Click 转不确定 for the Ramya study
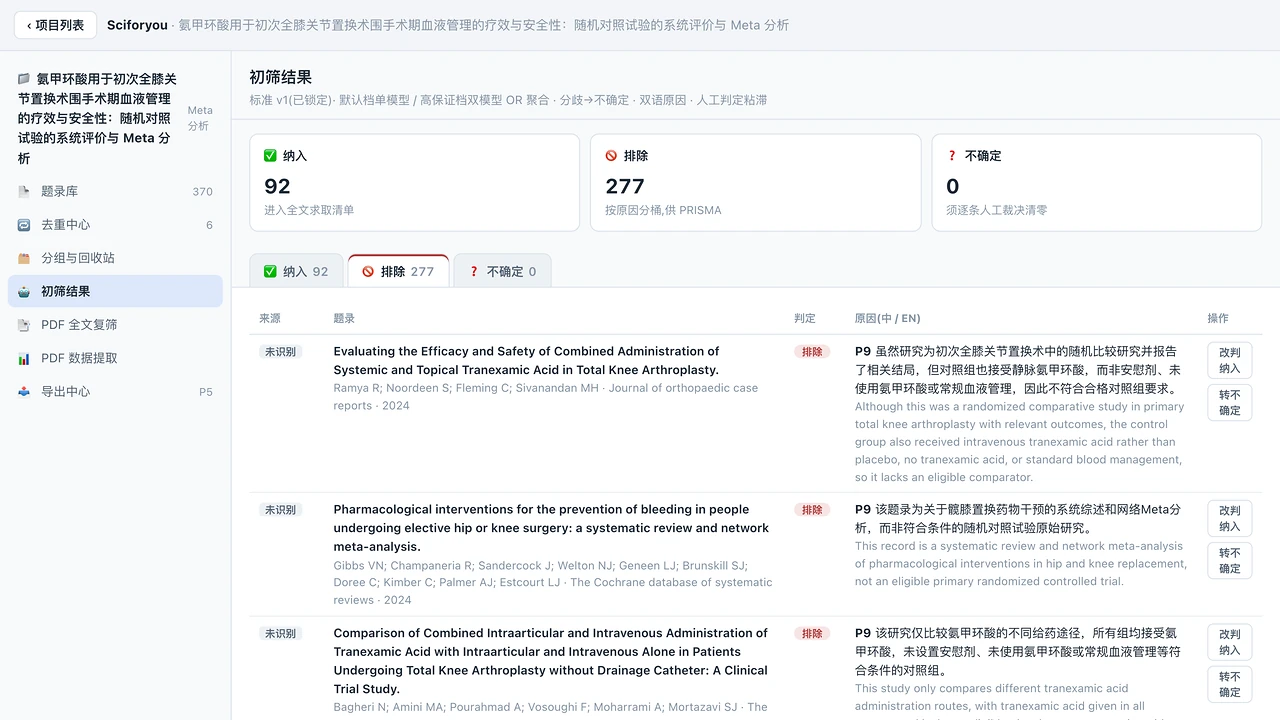Screen dimensions: 1280x720 [1229, 402]
